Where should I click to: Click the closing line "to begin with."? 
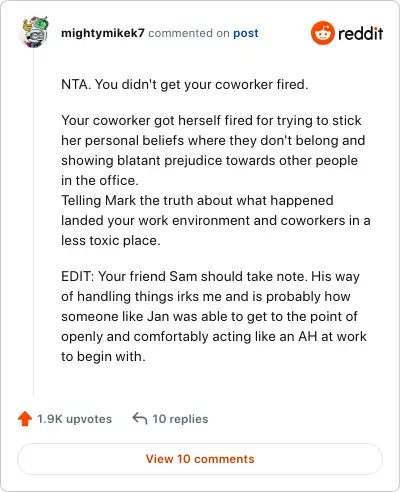(103, 357)
